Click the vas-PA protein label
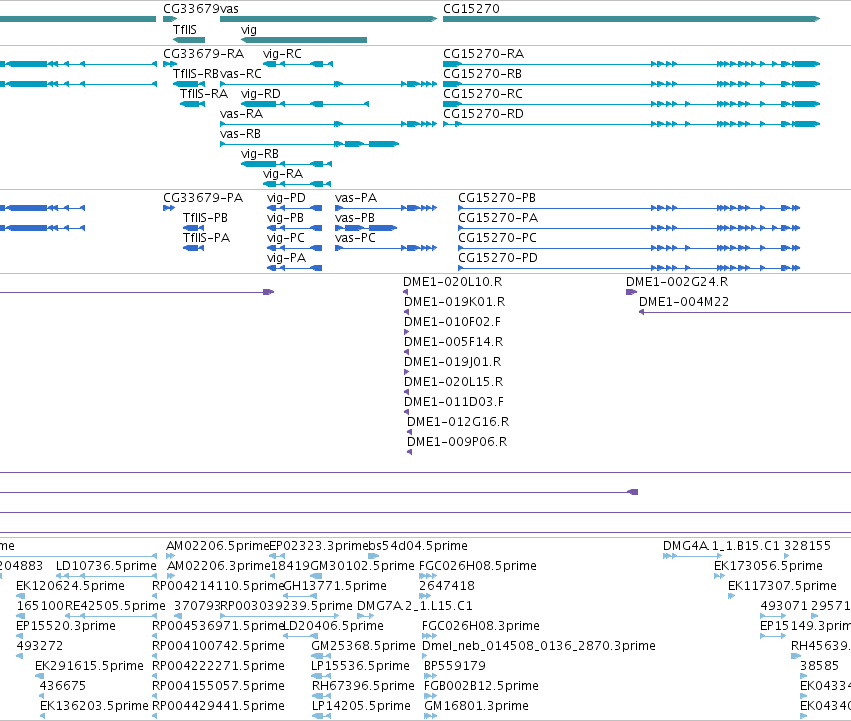Viewport: 851px width, 721px height. coord(355,198)
